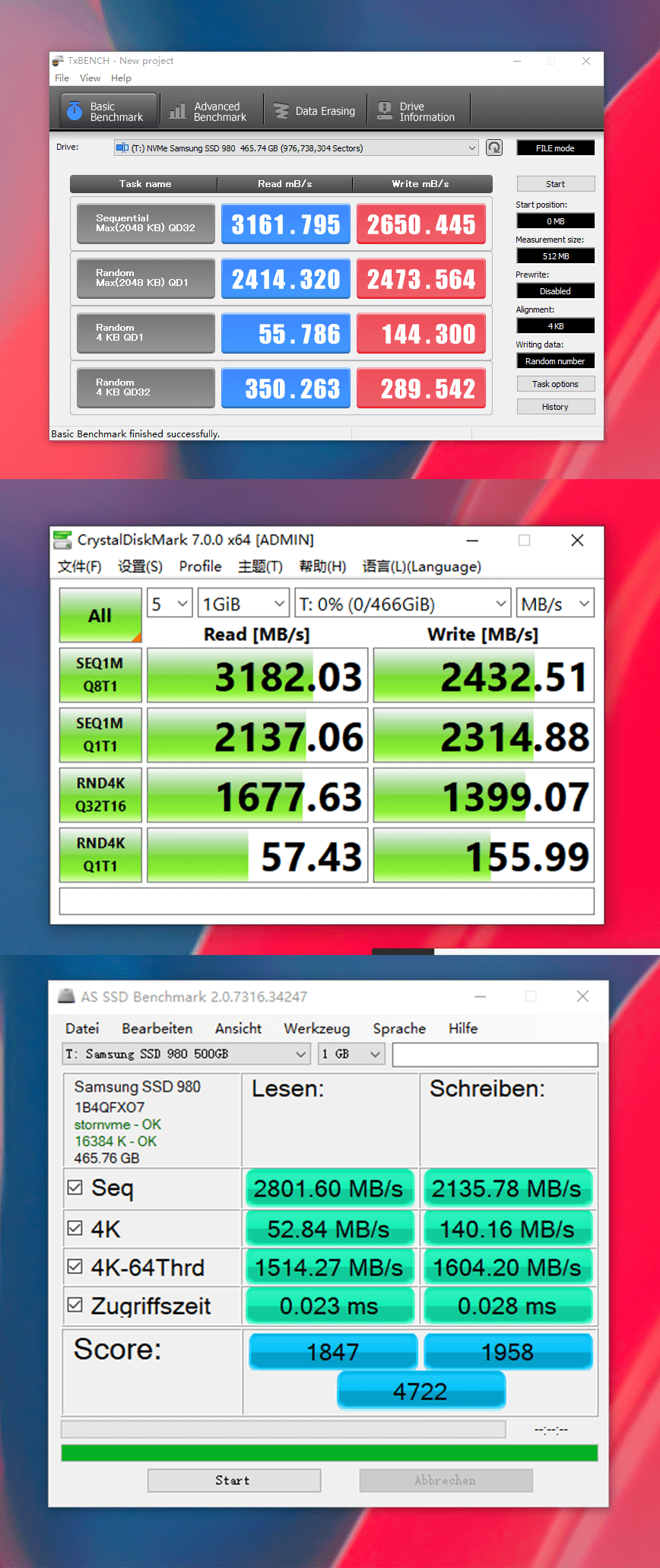Click the RND4K Q1T1 test button
Image resolution: width=660 pixels, height=1568 pixels.
[x=100, y=855]
